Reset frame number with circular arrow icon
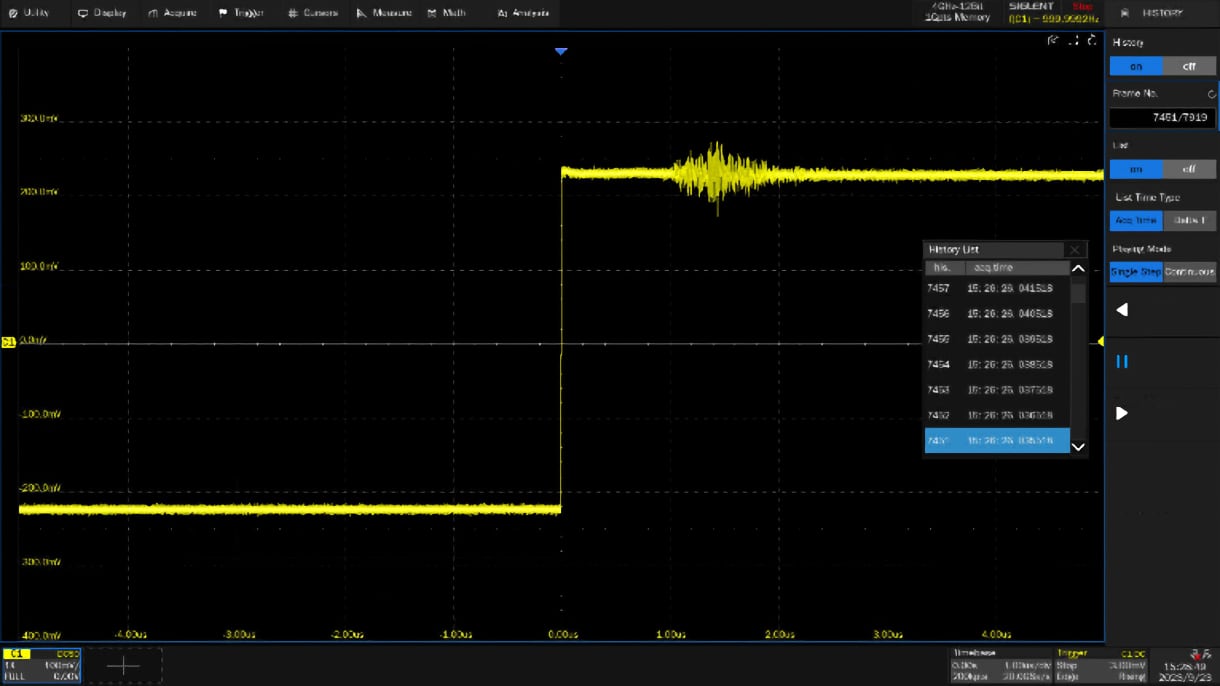 [1211, 94]
